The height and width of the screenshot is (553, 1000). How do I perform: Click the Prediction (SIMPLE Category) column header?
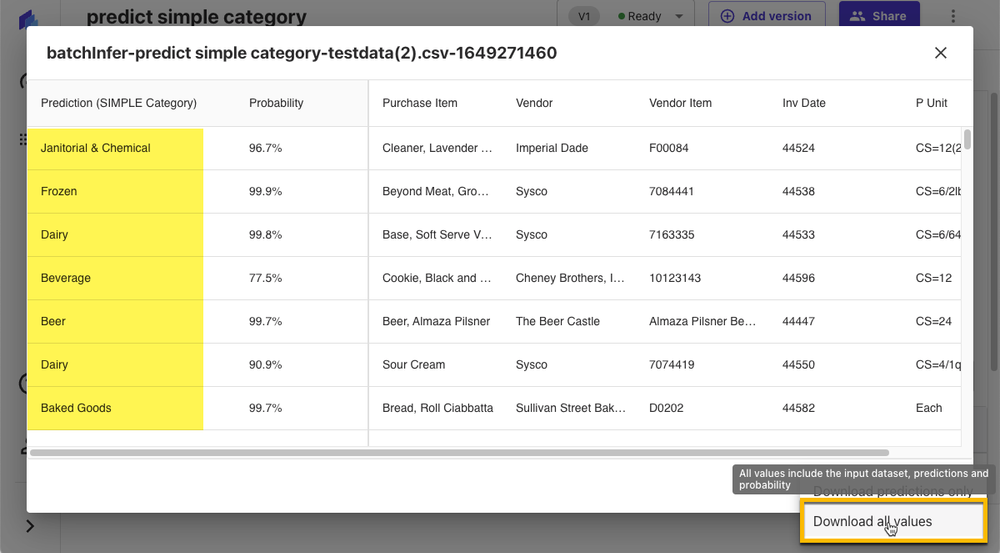[x=119, y=103]
